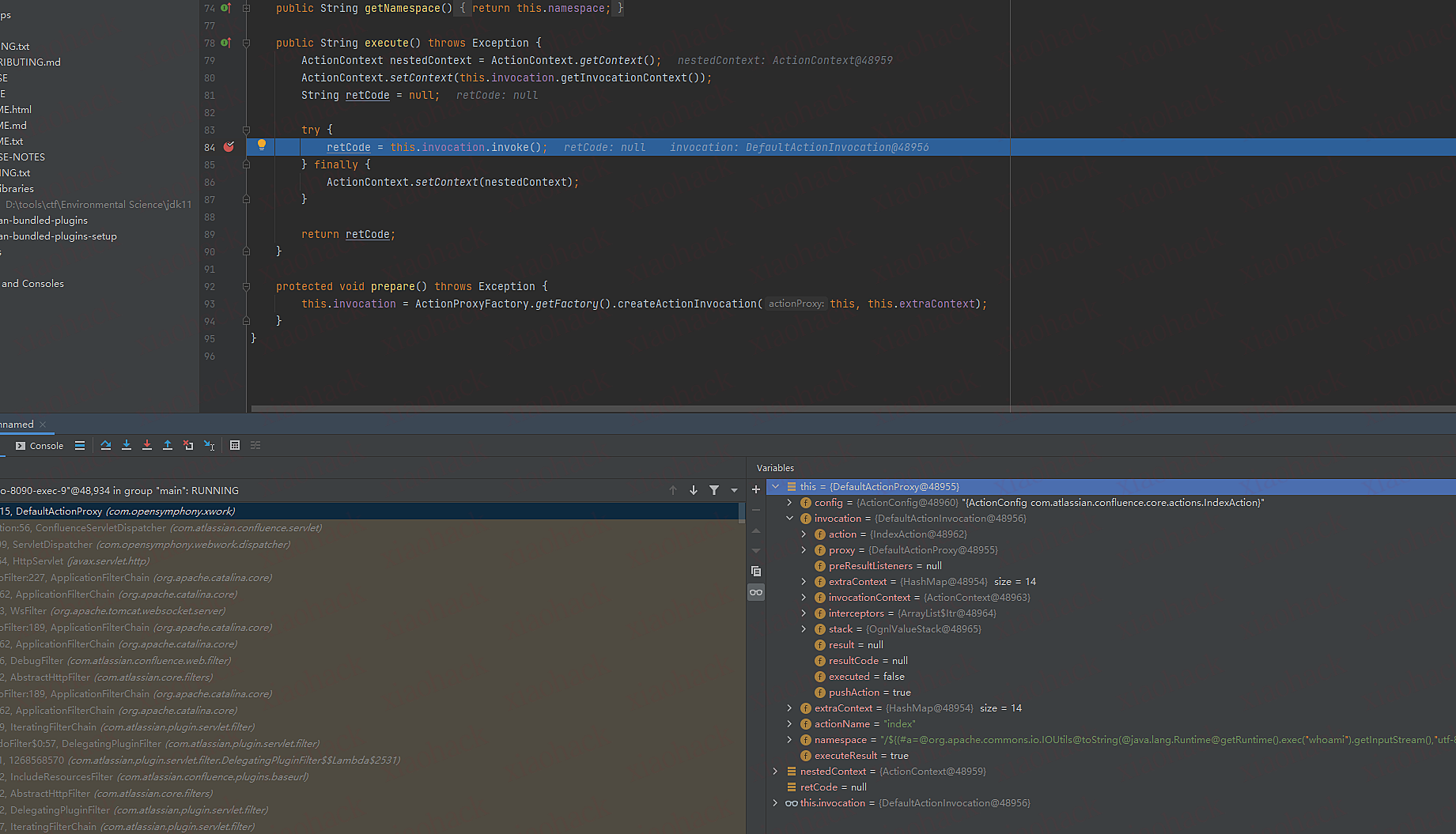This screenshot has height=834, width=1456.
Task: Click the override gutter icon on line 74
Action: pos(225,8)
